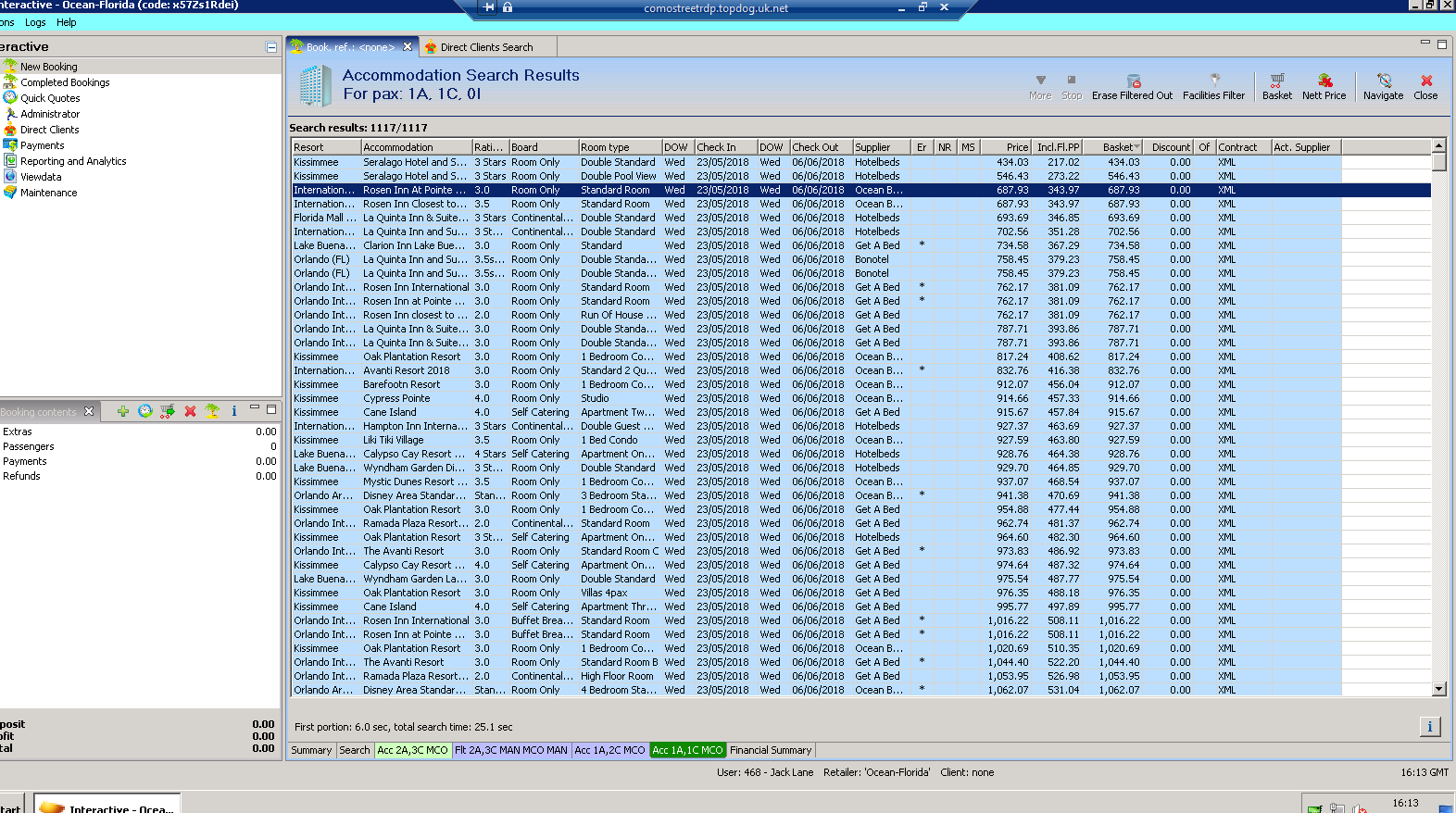Open the Help menu
Image resolution: width=1456 pixels, height=813 pixels.
pos(67,22)
